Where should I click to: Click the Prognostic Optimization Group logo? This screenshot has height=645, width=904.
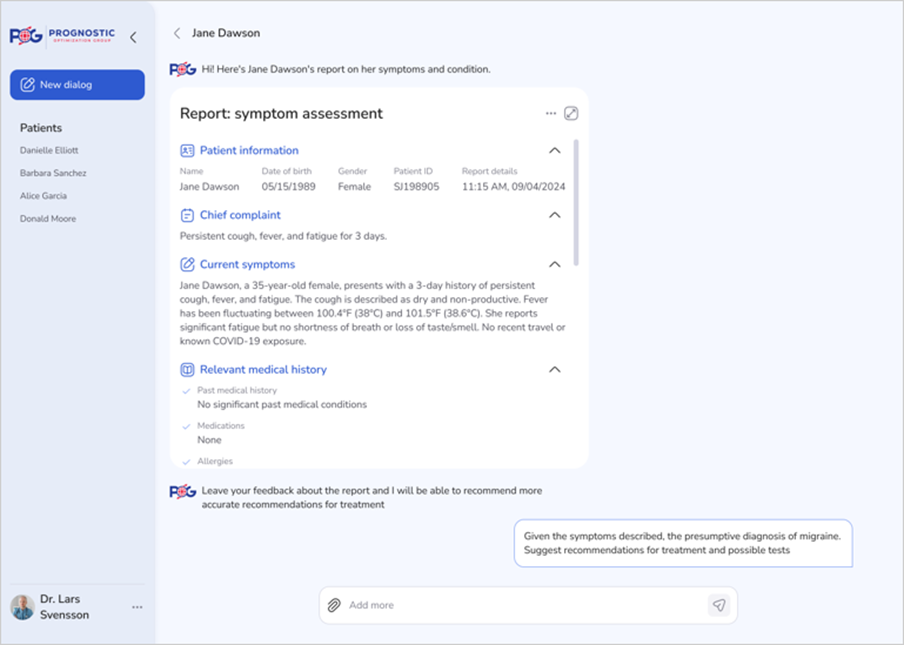click(x=62, y=37)
